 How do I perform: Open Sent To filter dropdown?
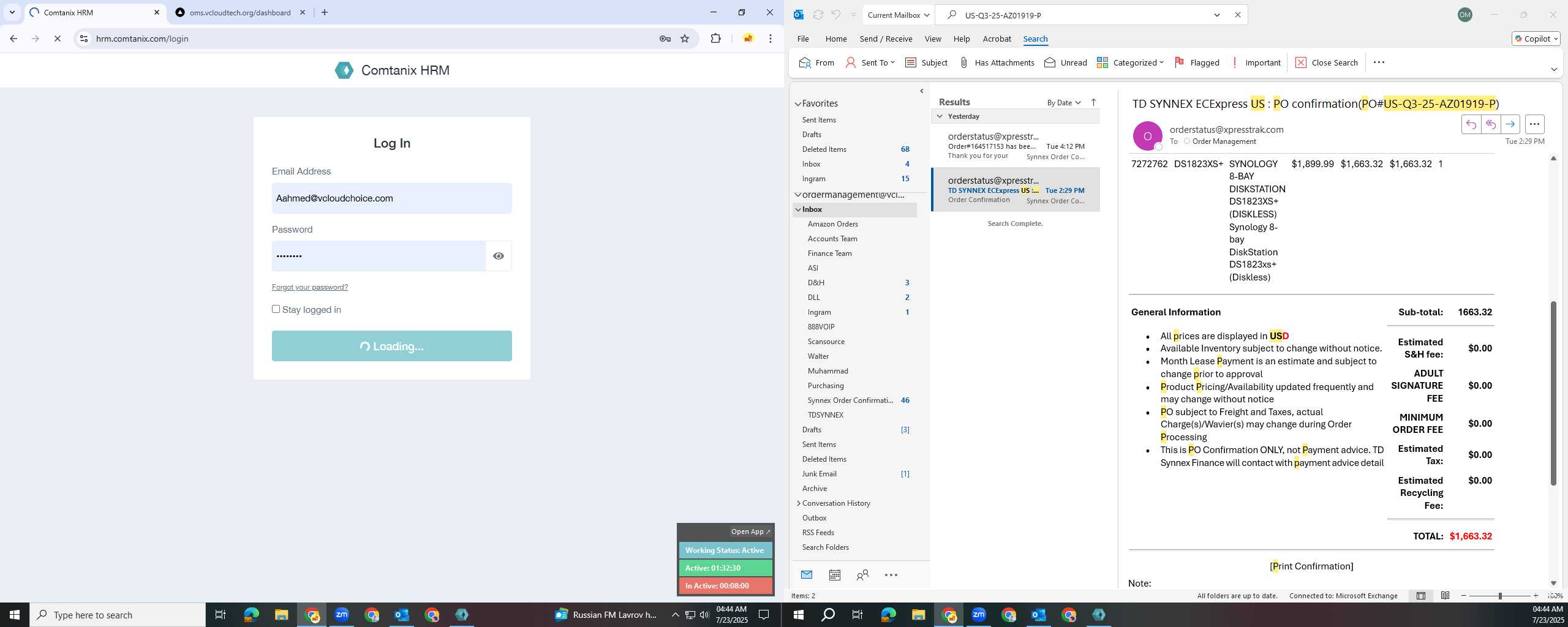870,62
